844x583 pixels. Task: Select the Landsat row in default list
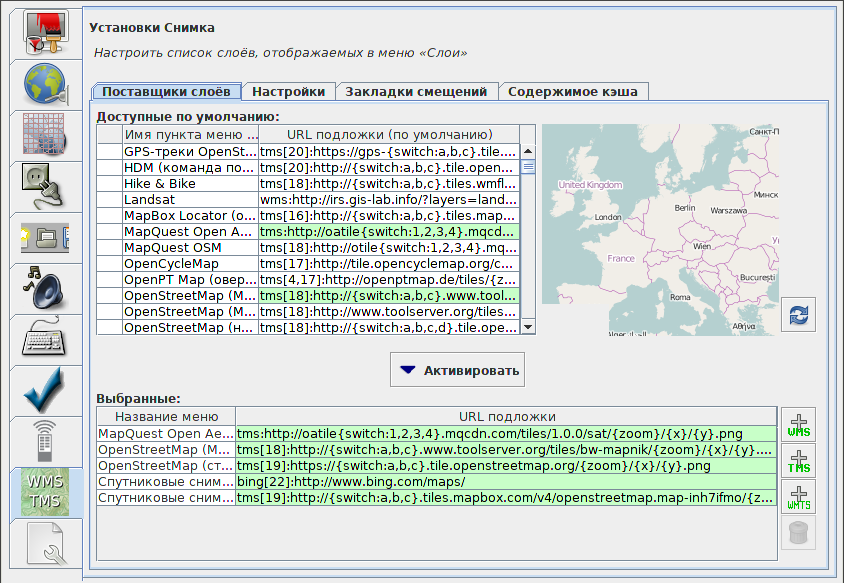point(308,199)
